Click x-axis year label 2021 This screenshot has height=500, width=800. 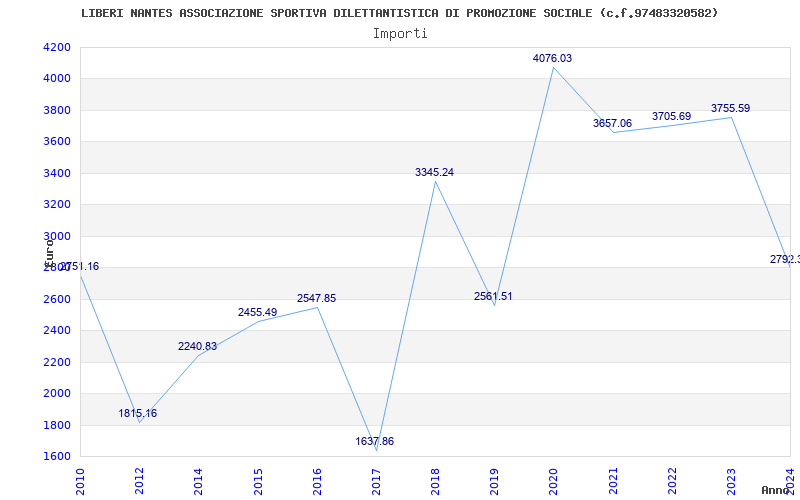coord(613,481)
